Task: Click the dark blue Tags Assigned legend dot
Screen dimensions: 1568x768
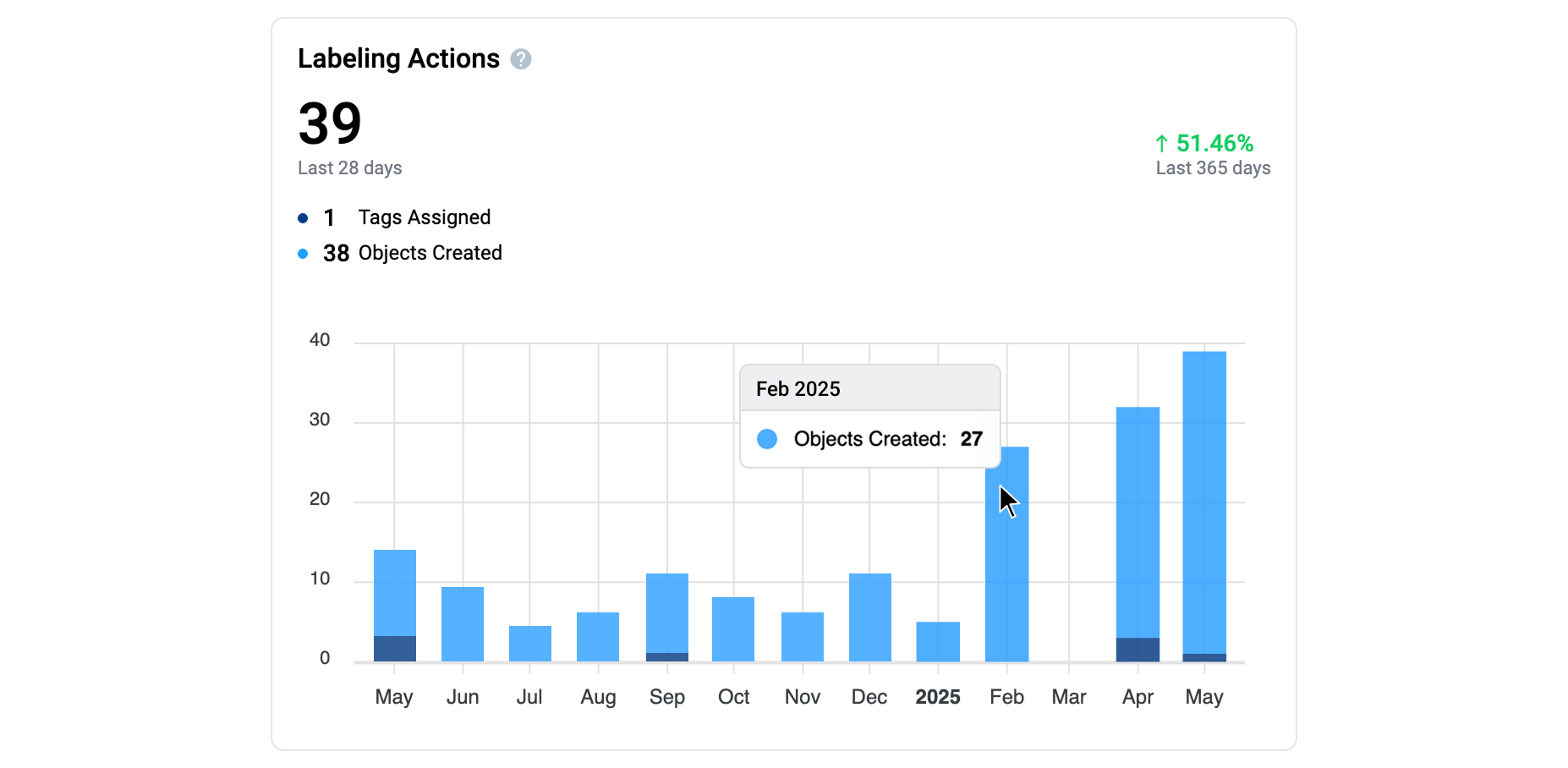Action: tap(303, 218)
